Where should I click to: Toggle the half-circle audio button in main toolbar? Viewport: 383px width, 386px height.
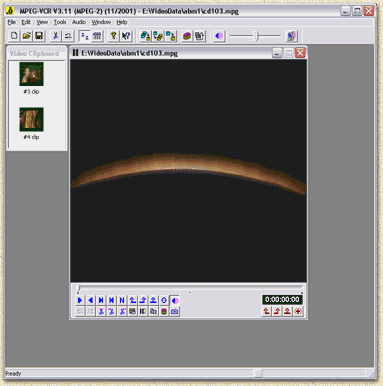click(x=219, y=36)
